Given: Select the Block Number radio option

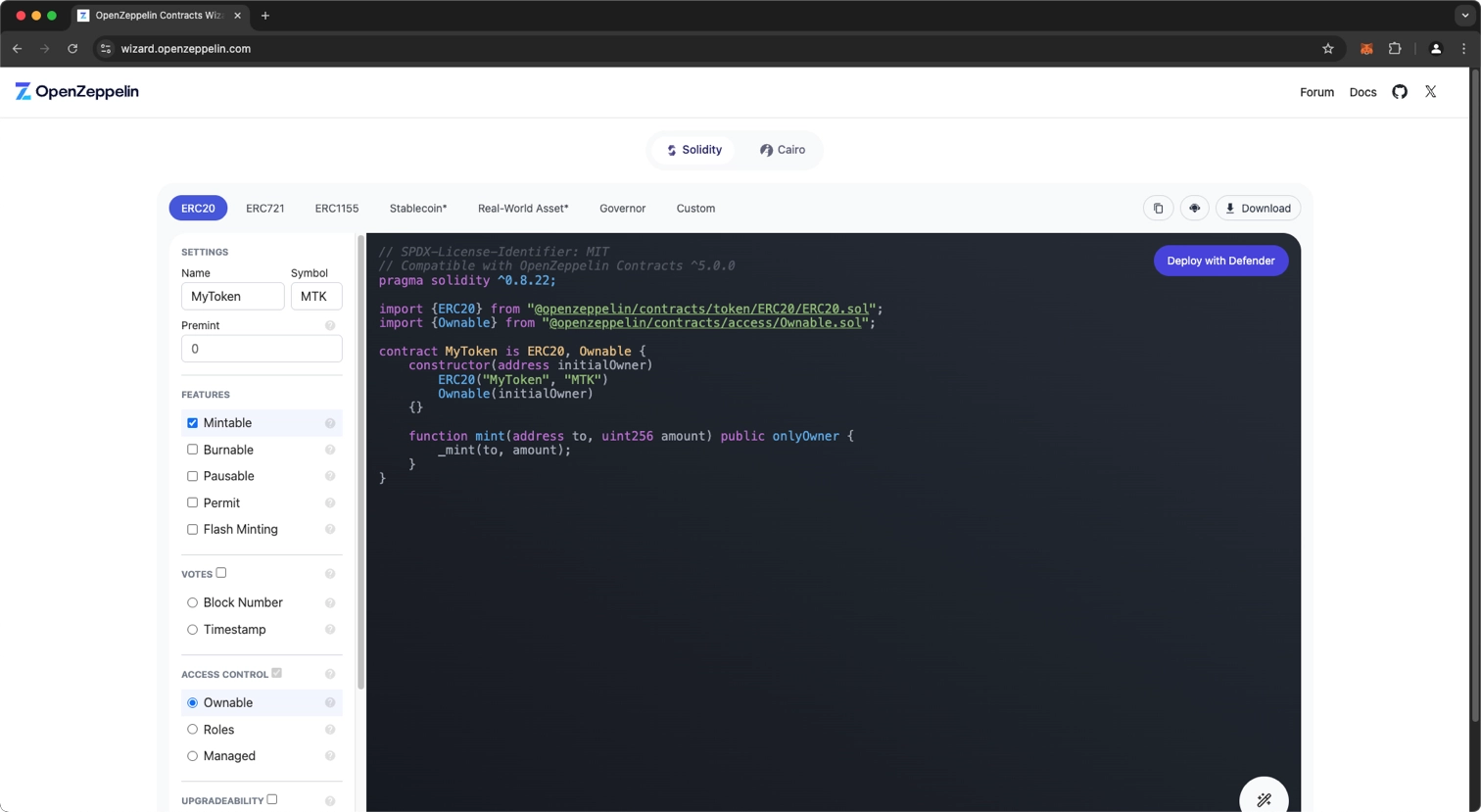Looking at the screenshot, I should click(192, 602).
